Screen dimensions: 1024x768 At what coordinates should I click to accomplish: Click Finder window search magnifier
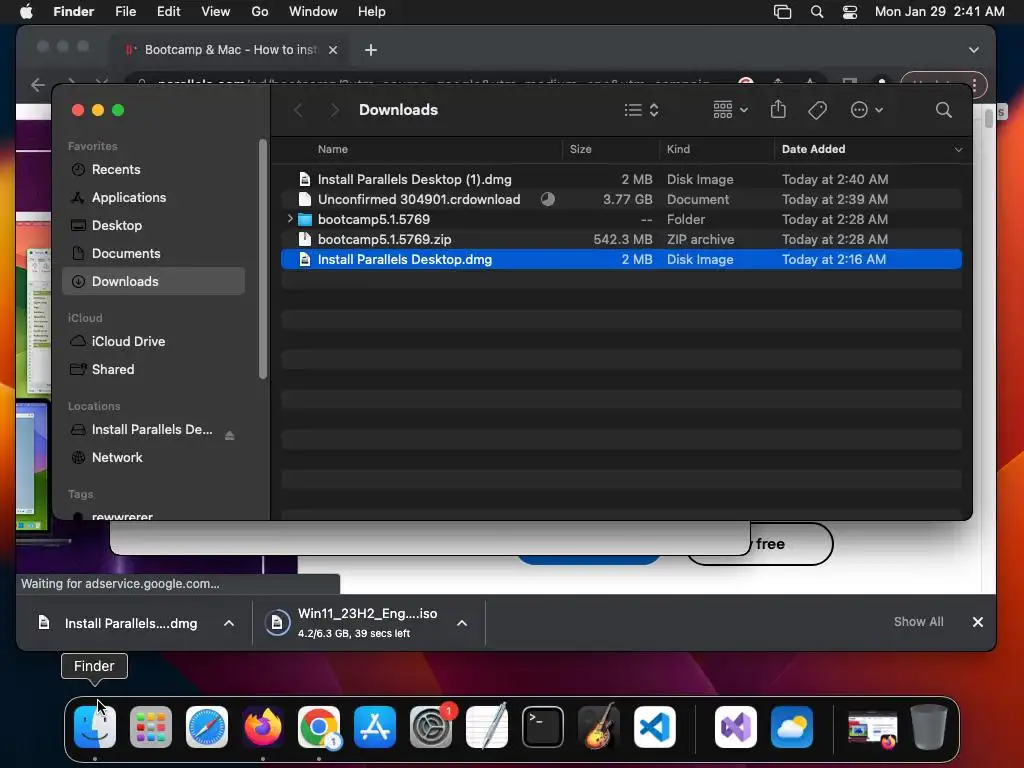click(944, 110)
